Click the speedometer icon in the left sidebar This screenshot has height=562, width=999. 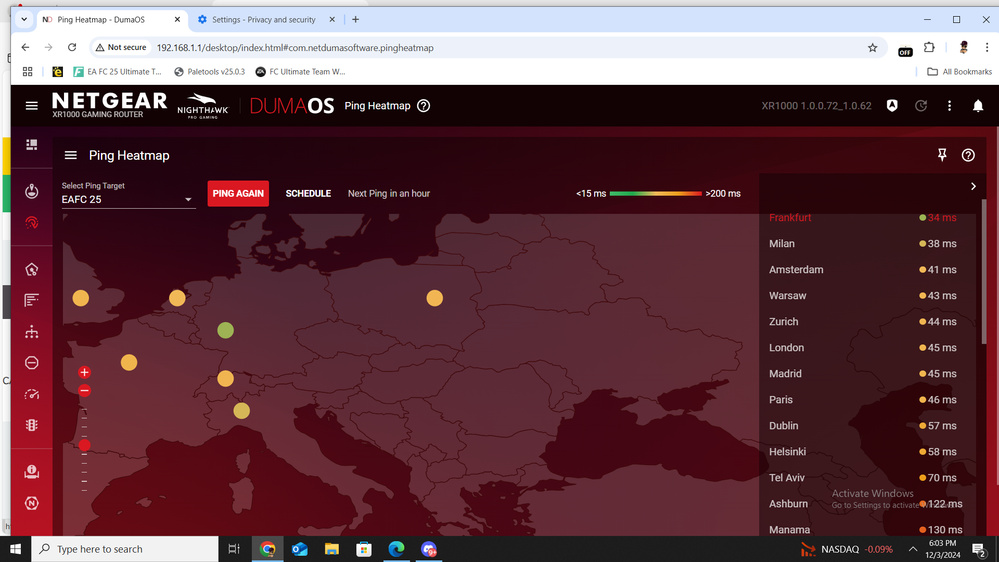32,394
